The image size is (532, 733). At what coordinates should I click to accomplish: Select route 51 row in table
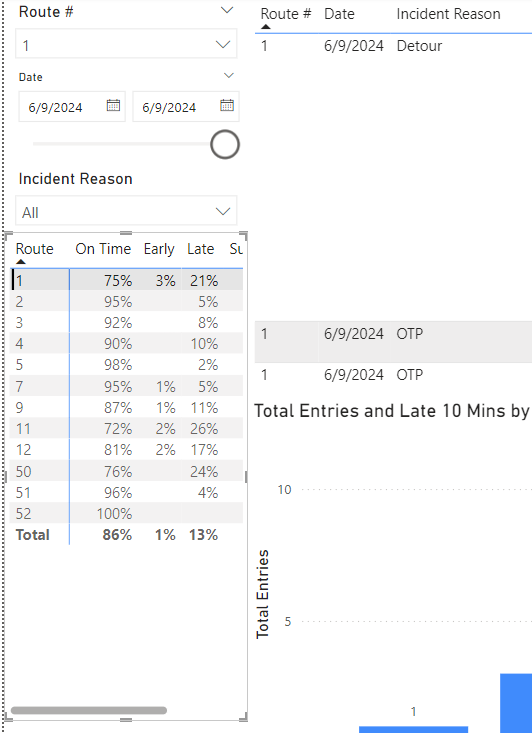126,492
